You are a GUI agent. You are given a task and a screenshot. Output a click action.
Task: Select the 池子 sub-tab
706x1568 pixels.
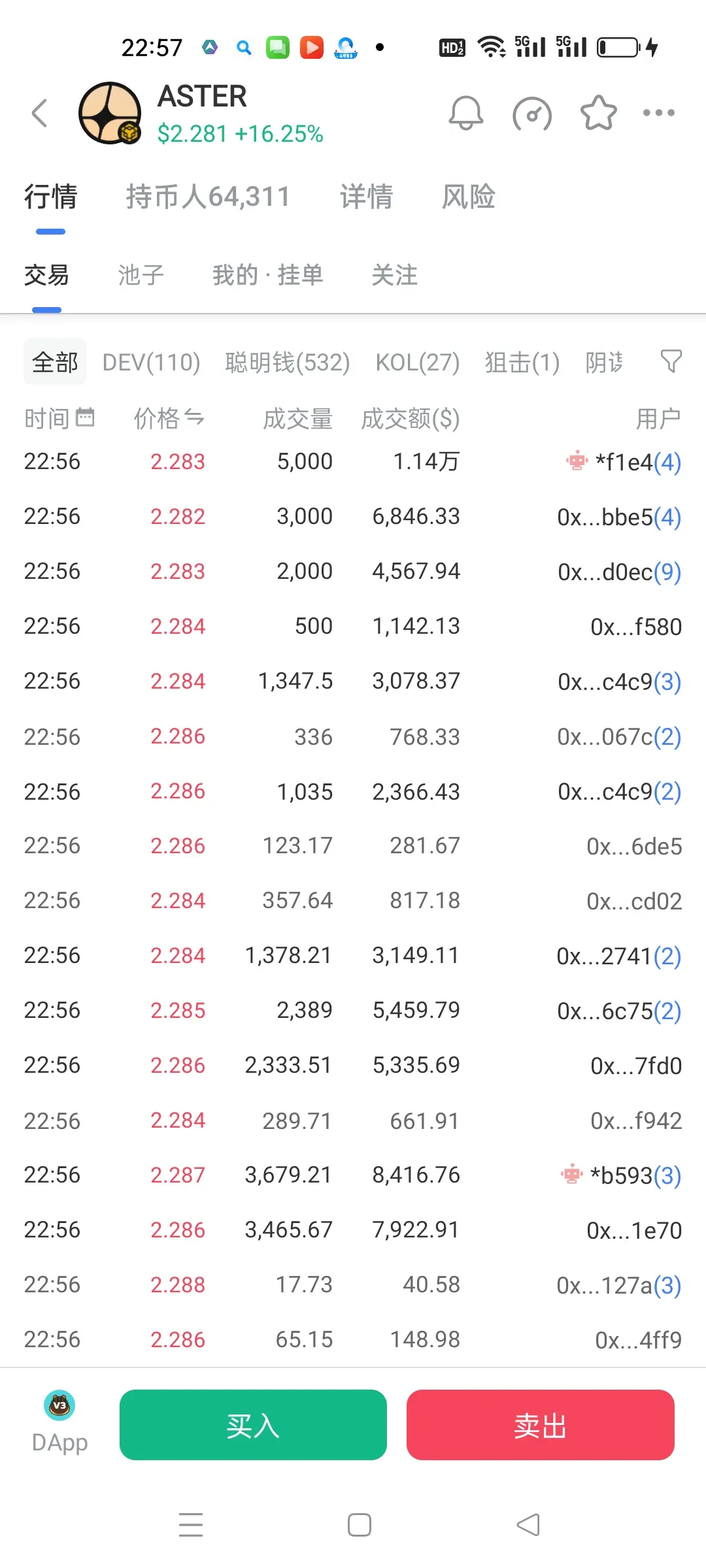click(141, 275)
